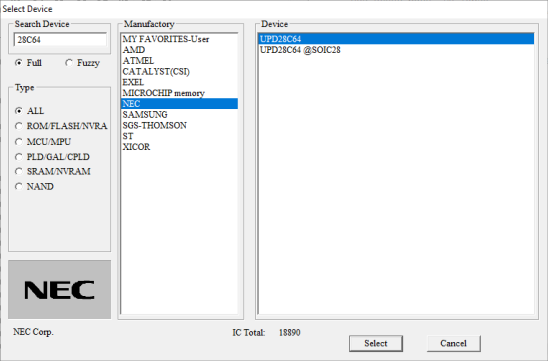The width and height of the screenshot is (548, 361).
Task: Select NEC in manufactory list
Action: pos(179,104)
